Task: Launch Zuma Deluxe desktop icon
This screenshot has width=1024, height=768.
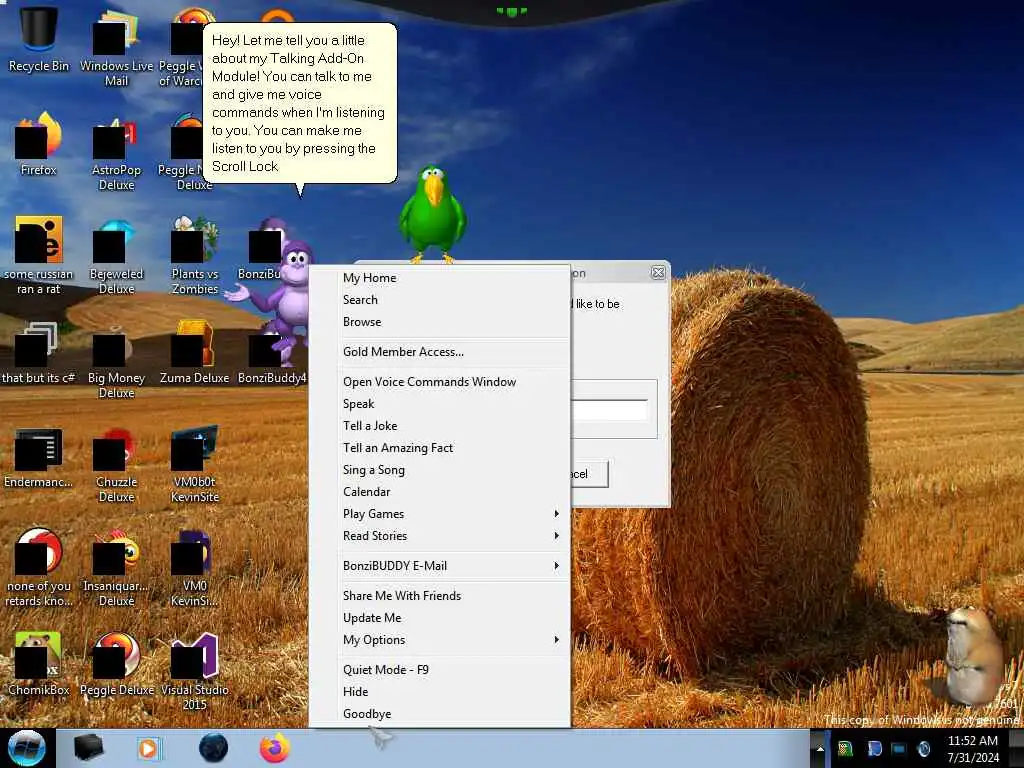Action: tap(195, 353)
